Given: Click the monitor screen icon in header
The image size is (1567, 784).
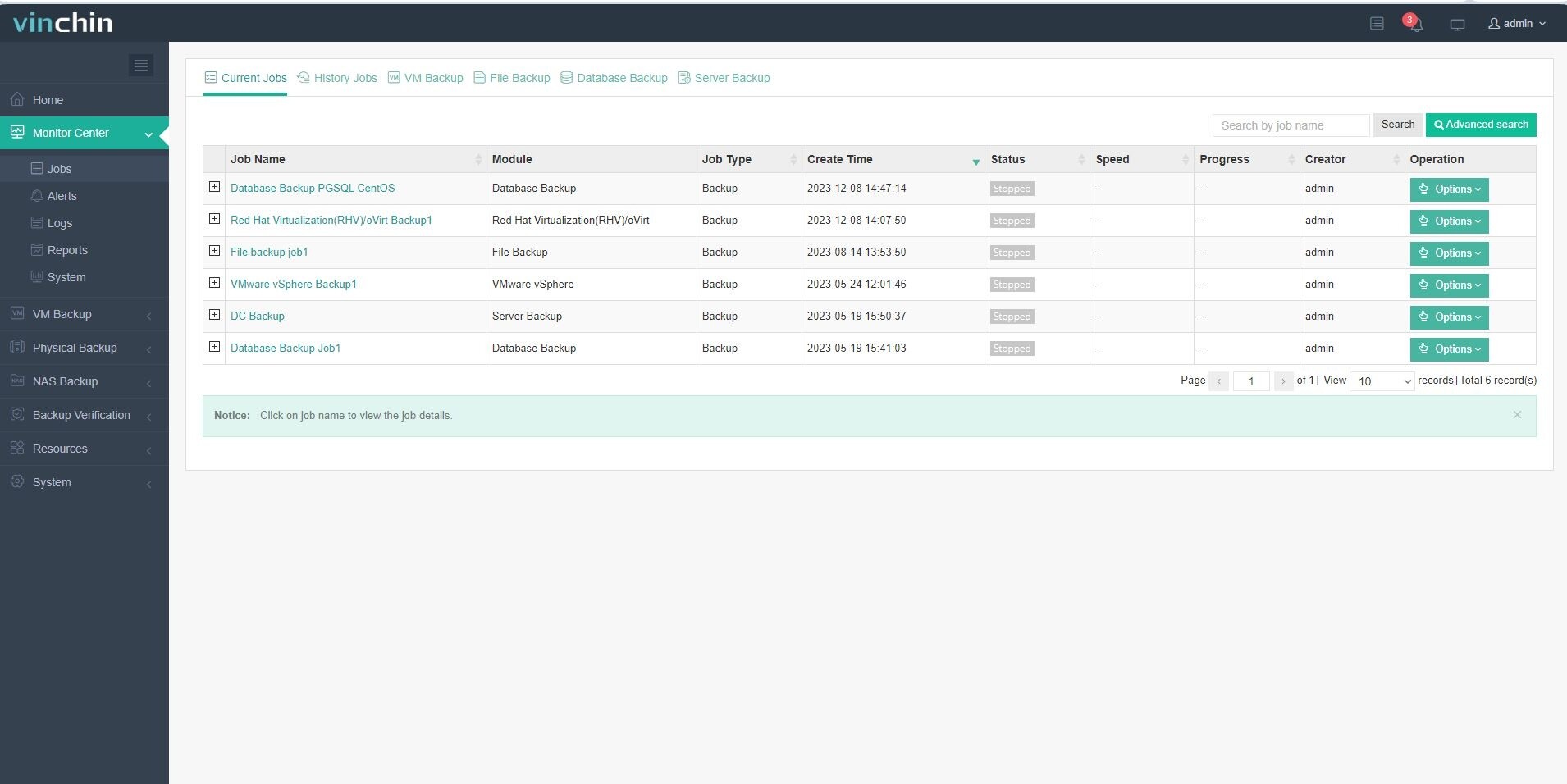Looking at the screenshot, I should [x=1457, y=25].
